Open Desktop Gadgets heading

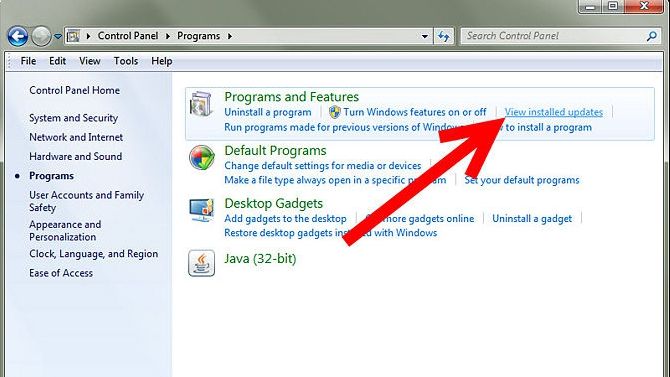pyautogui.click(x=273, y=203)
